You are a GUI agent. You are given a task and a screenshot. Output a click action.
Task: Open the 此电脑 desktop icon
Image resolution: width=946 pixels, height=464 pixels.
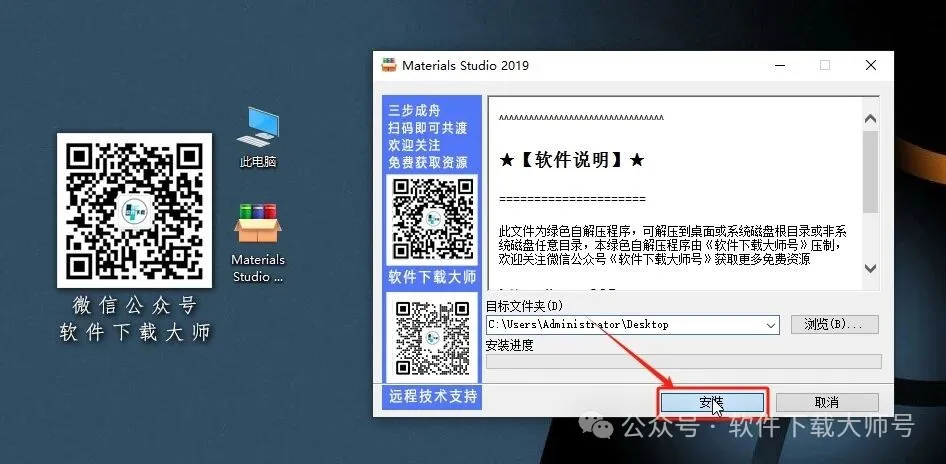point(258,137)
